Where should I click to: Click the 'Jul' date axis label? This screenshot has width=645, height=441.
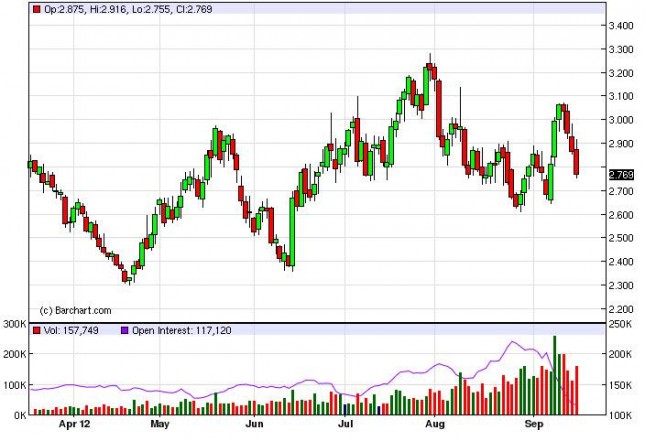[345, 424]
